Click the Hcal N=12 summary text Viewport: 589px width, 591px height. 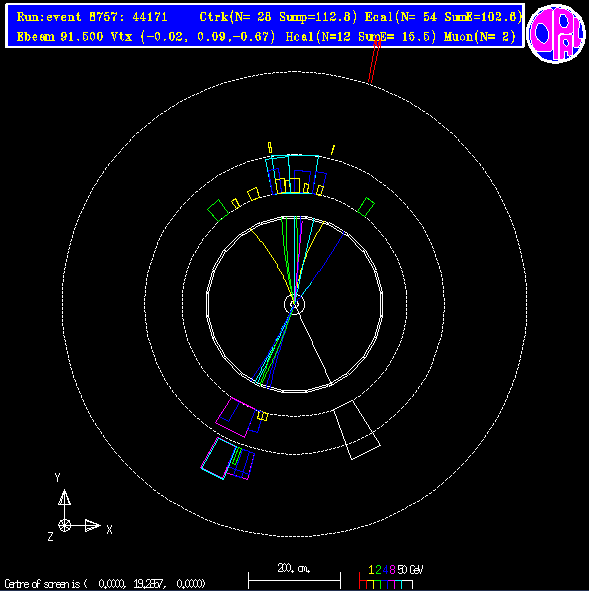(361, 37)
